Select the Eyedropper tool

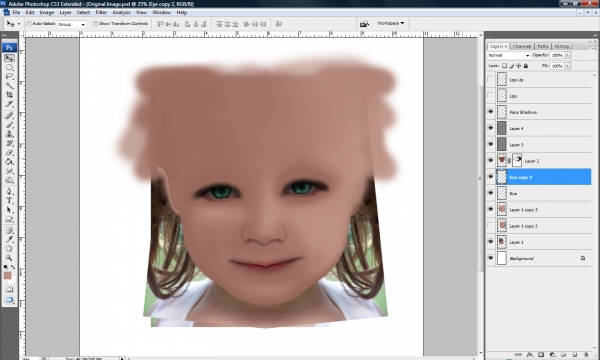click(9, 239)
